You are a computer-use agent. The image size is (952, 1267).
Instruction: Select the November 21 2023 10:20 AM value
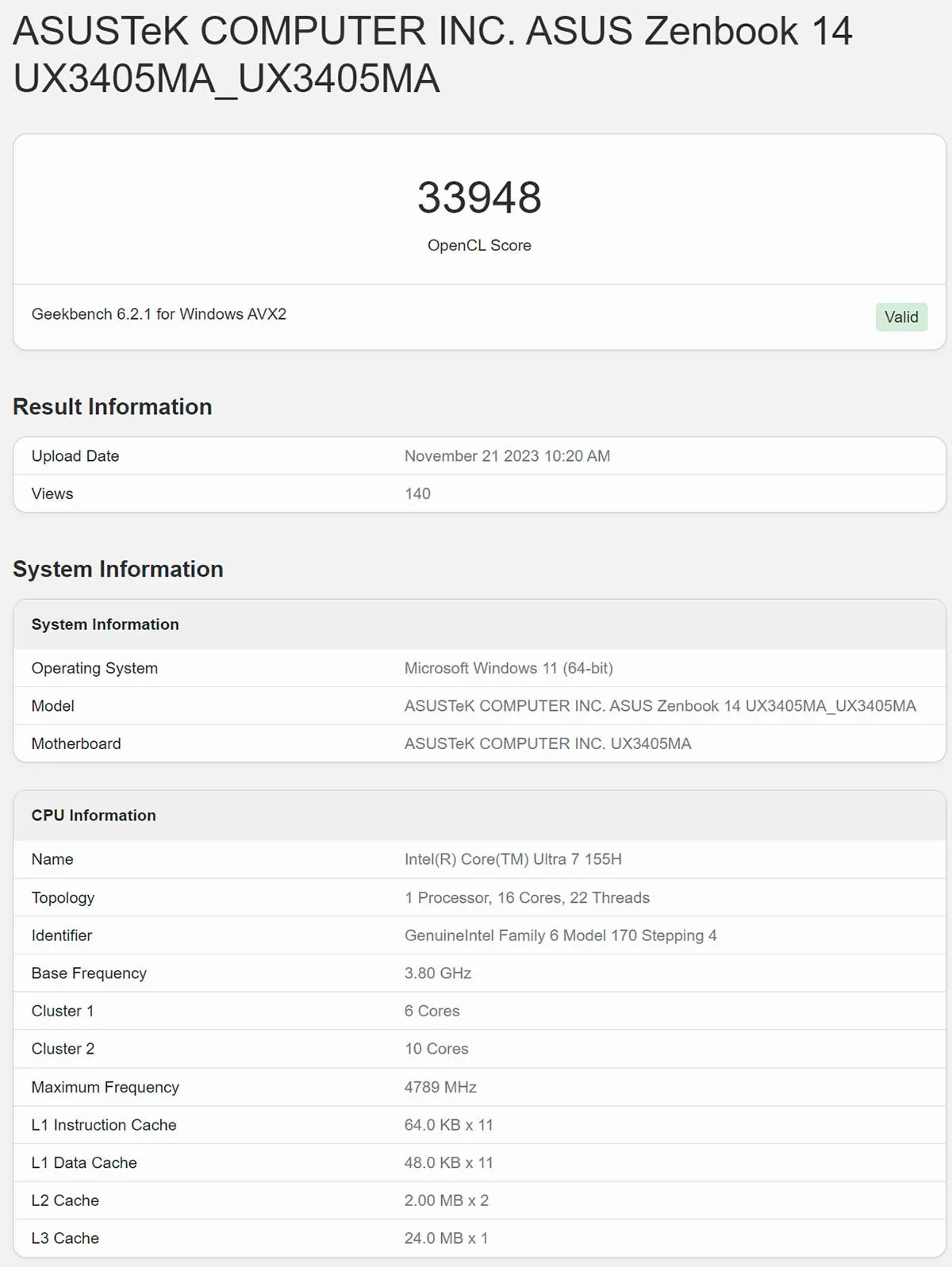[507, 456]
